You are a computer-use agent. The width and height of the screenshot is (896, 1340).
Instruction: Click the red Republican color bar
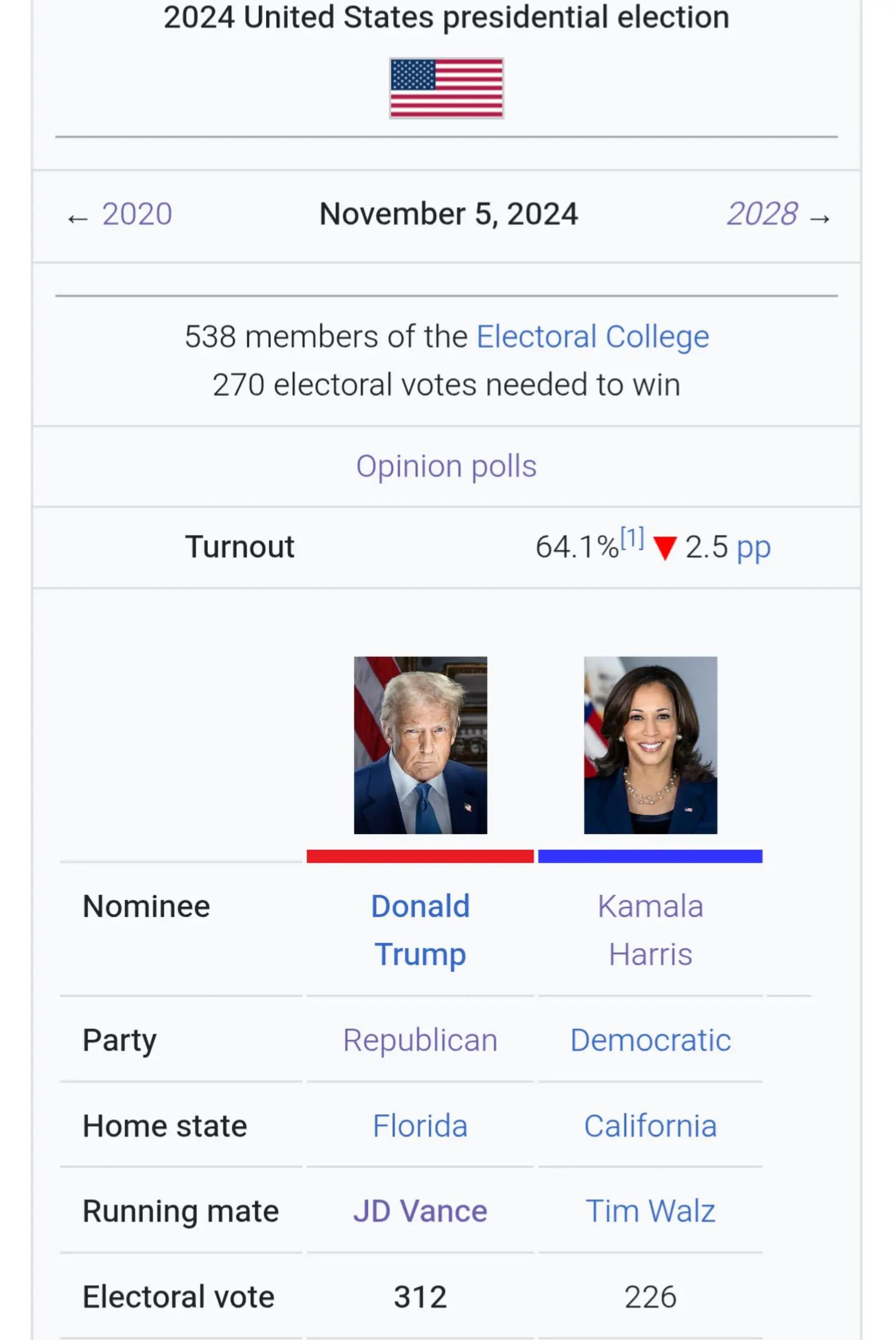[x=420, y=856]
